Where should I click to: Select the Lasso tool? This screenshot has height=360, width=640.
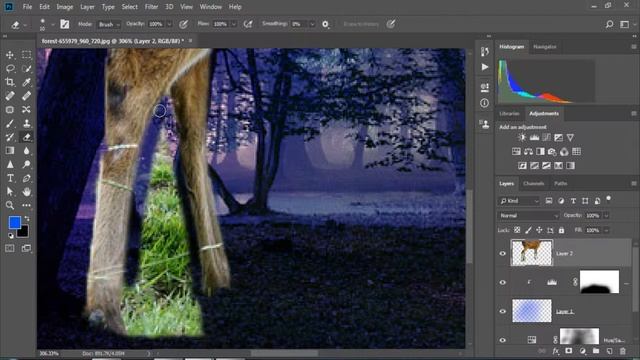pos(10,69)
